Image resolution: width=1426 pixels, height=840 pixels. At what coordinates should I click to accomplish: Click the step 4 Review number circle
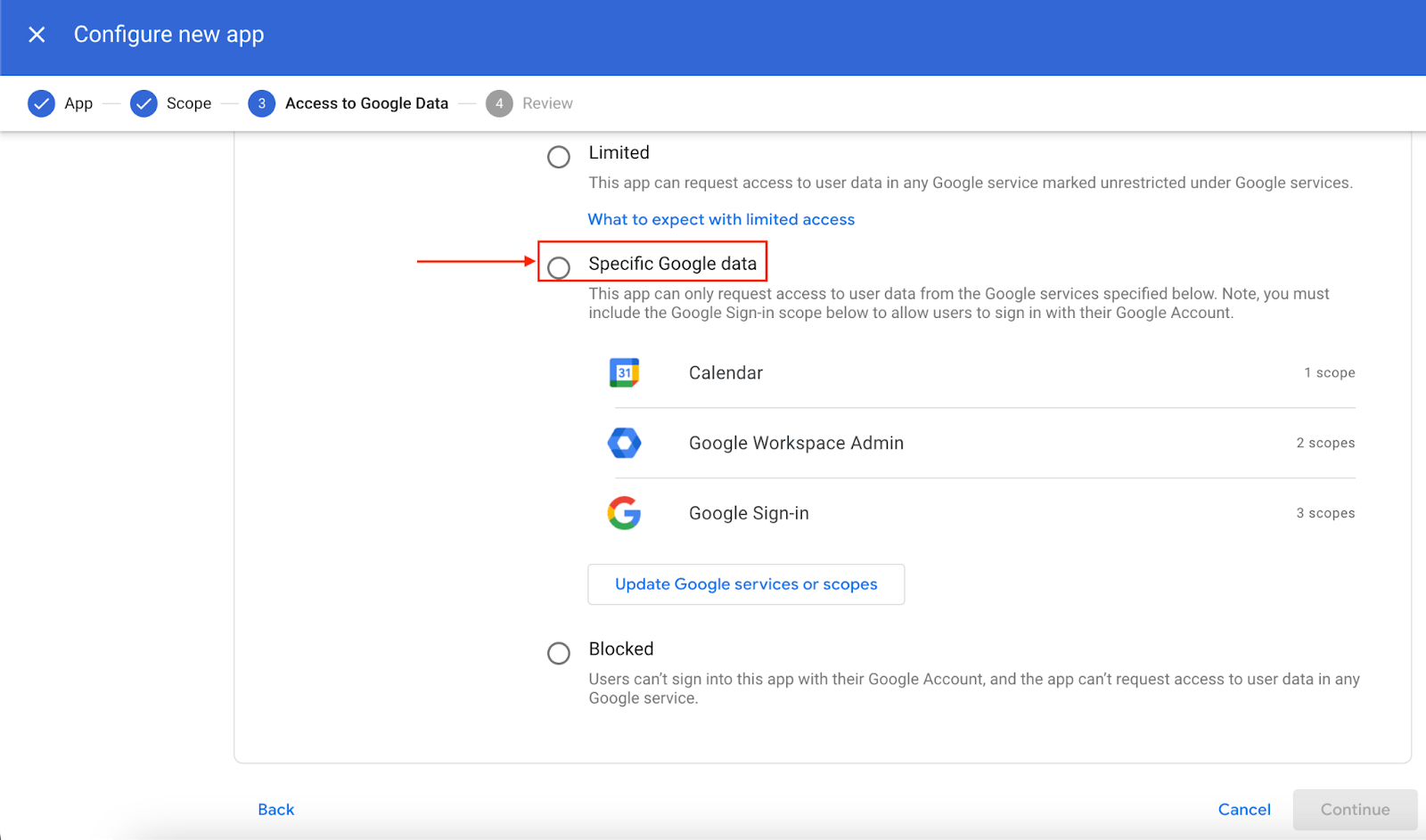pyautogui.click(x=499, y=103)
